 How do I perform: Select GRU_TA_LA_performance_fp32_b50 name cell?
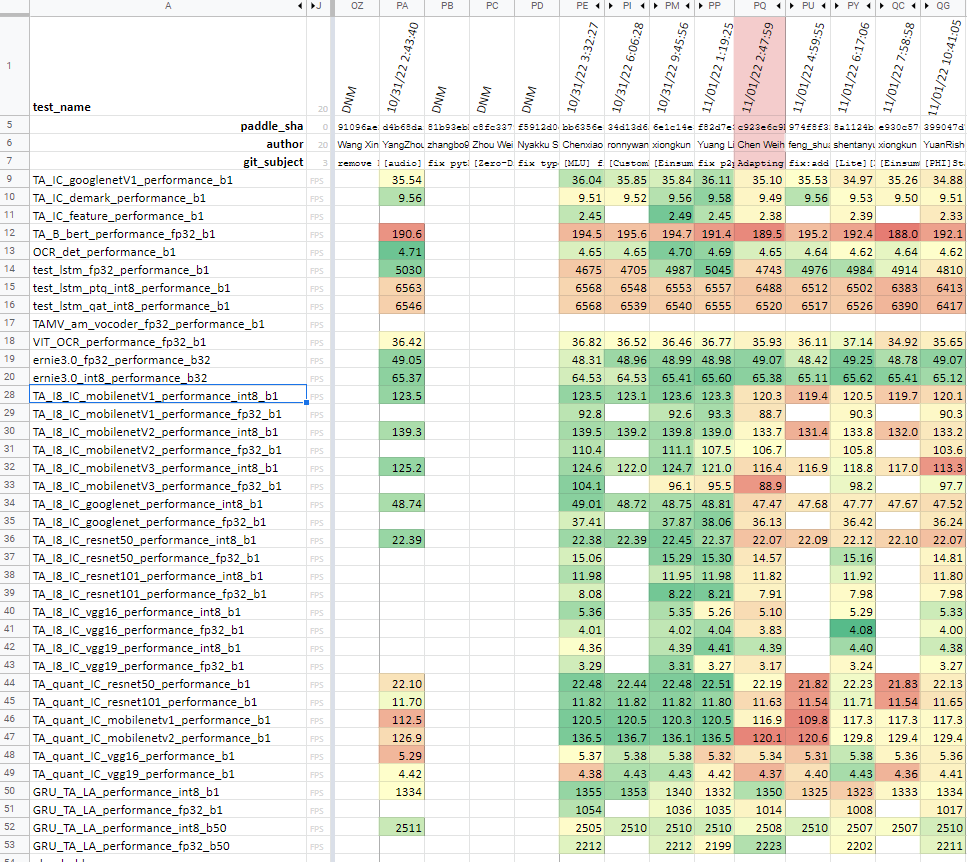tap(168, 846)
